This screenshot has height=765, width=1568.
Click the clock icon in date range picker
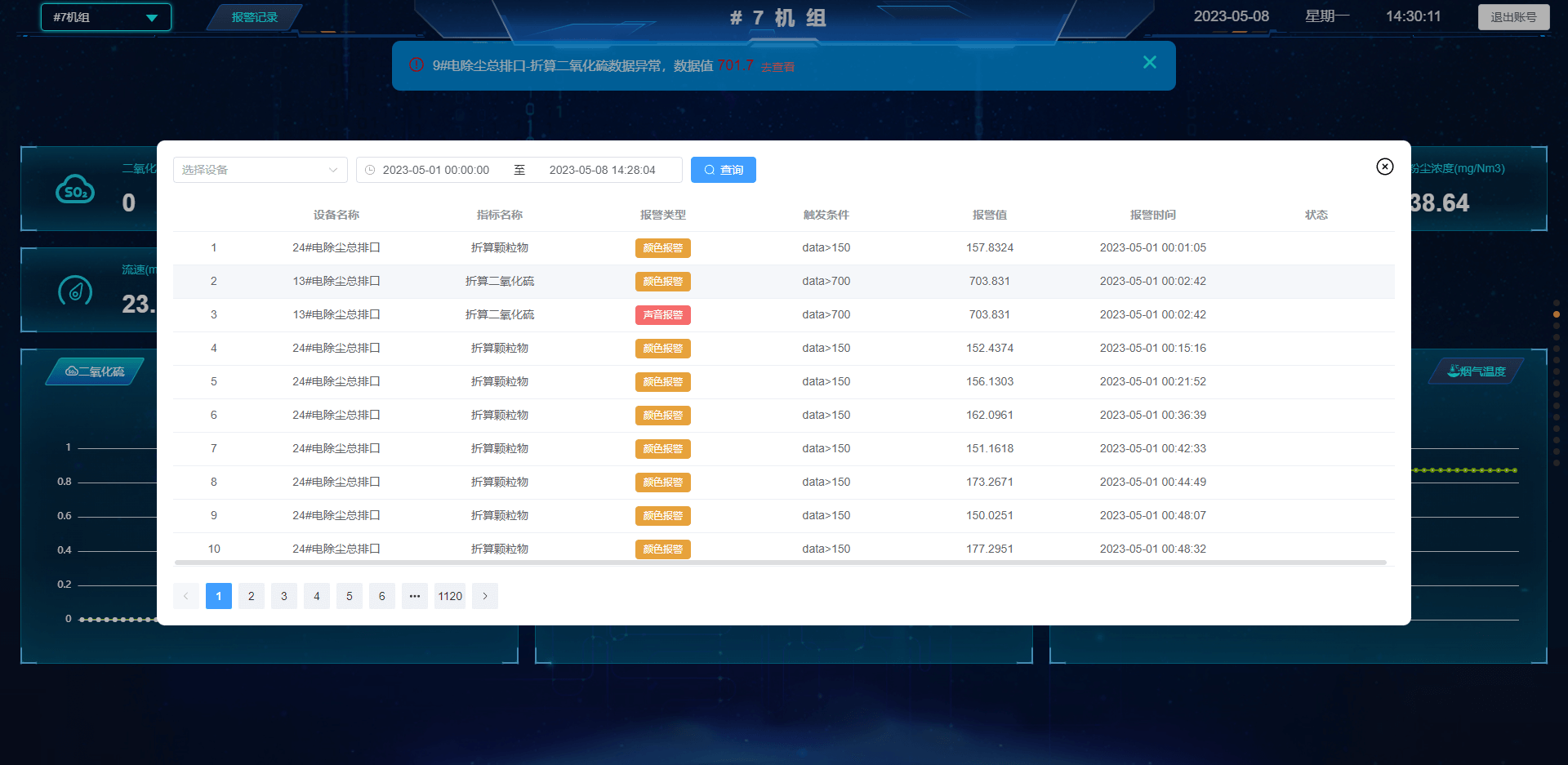coord(370,170)
